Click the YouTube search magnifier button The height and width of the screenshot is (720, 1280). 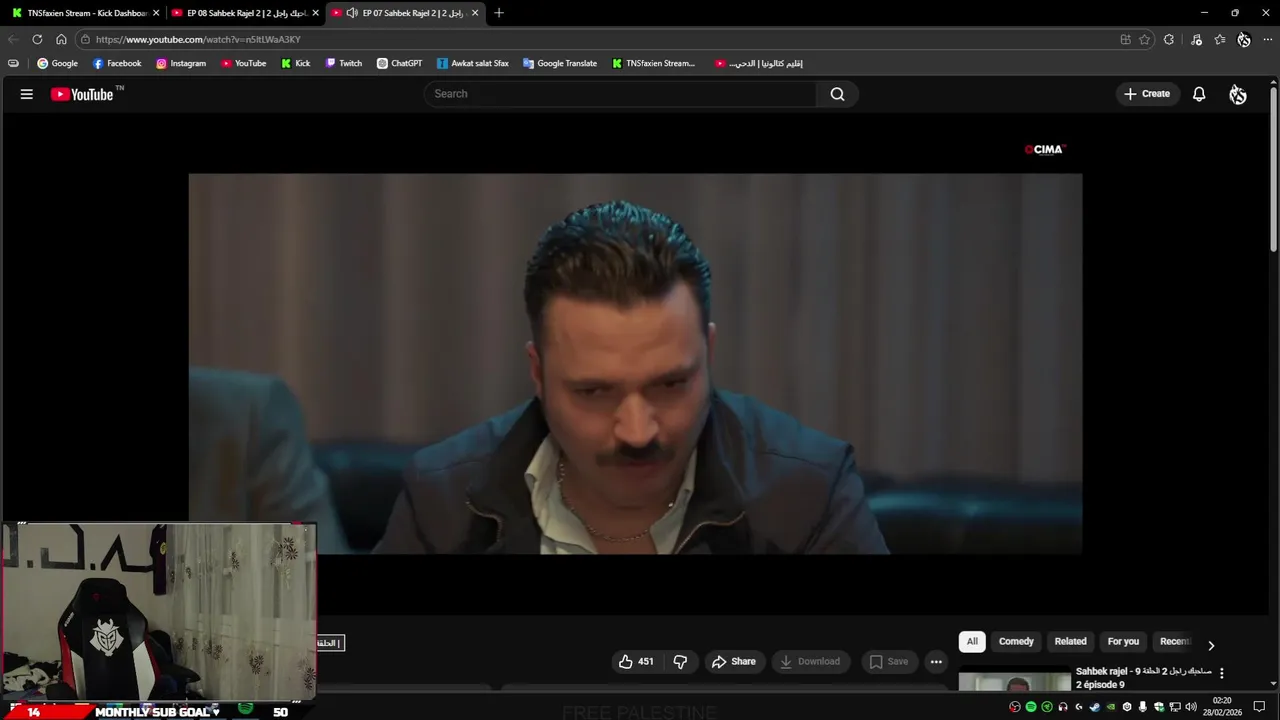pyautogui.click(x=837, y=94)
